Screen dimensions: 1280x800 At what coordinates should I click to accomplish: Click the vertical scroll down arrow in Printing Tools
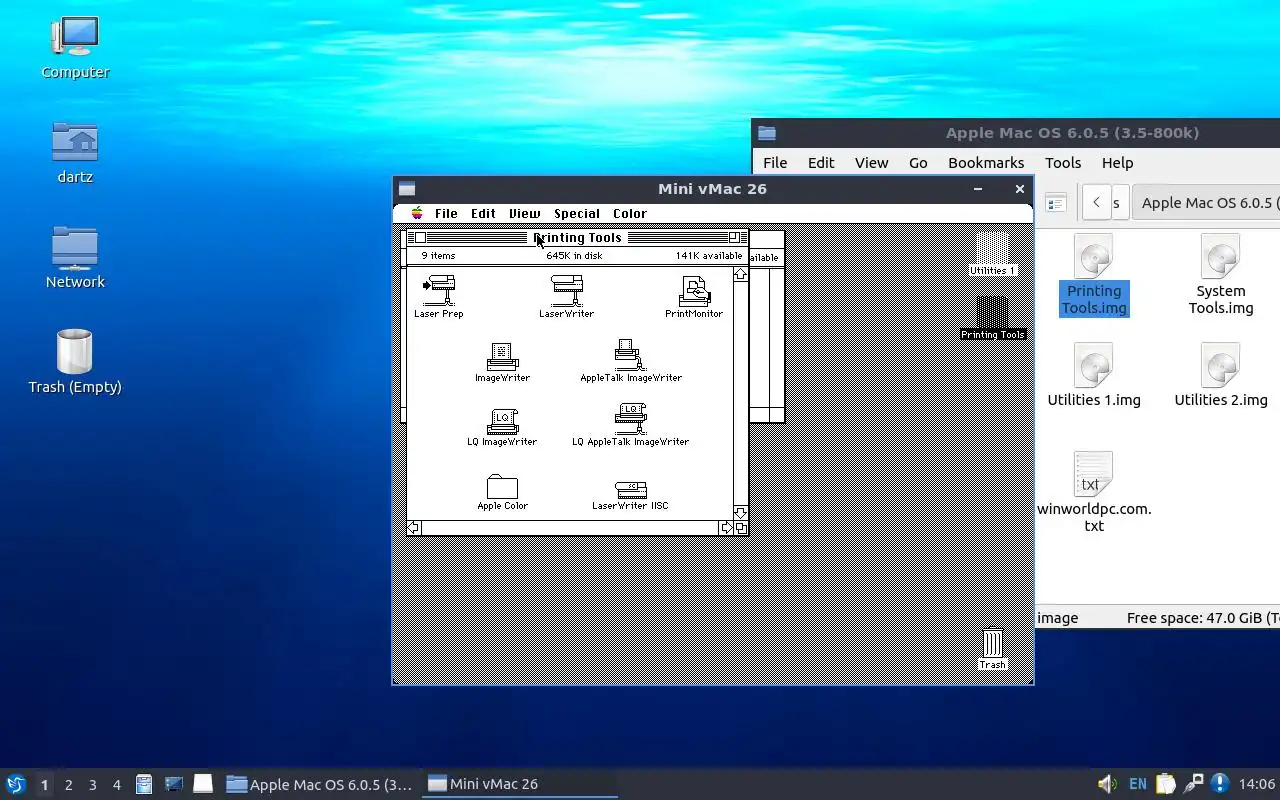[x=741, y=513]
